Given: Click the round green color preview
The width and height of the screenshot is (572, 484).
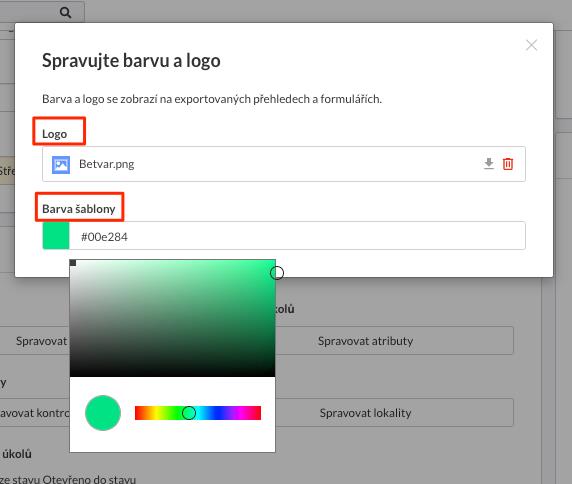Looking at the screenshot, I should (103, 413).
